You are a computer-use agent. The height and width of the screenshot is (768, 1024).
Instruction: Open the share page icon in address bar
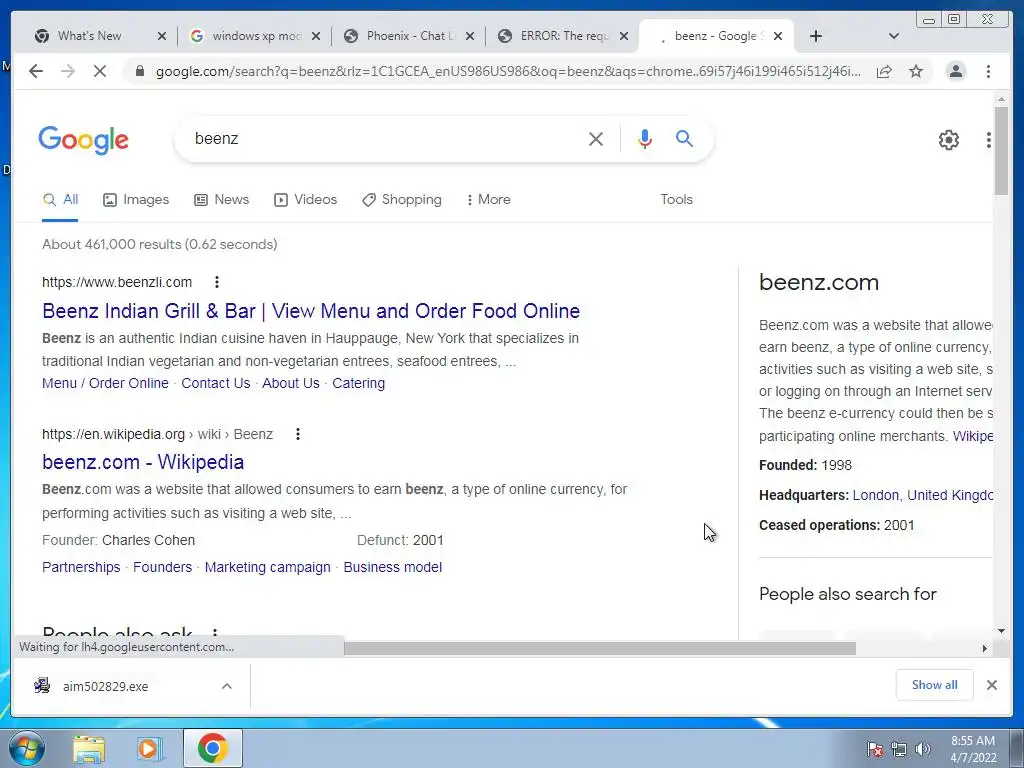[884, 71]
